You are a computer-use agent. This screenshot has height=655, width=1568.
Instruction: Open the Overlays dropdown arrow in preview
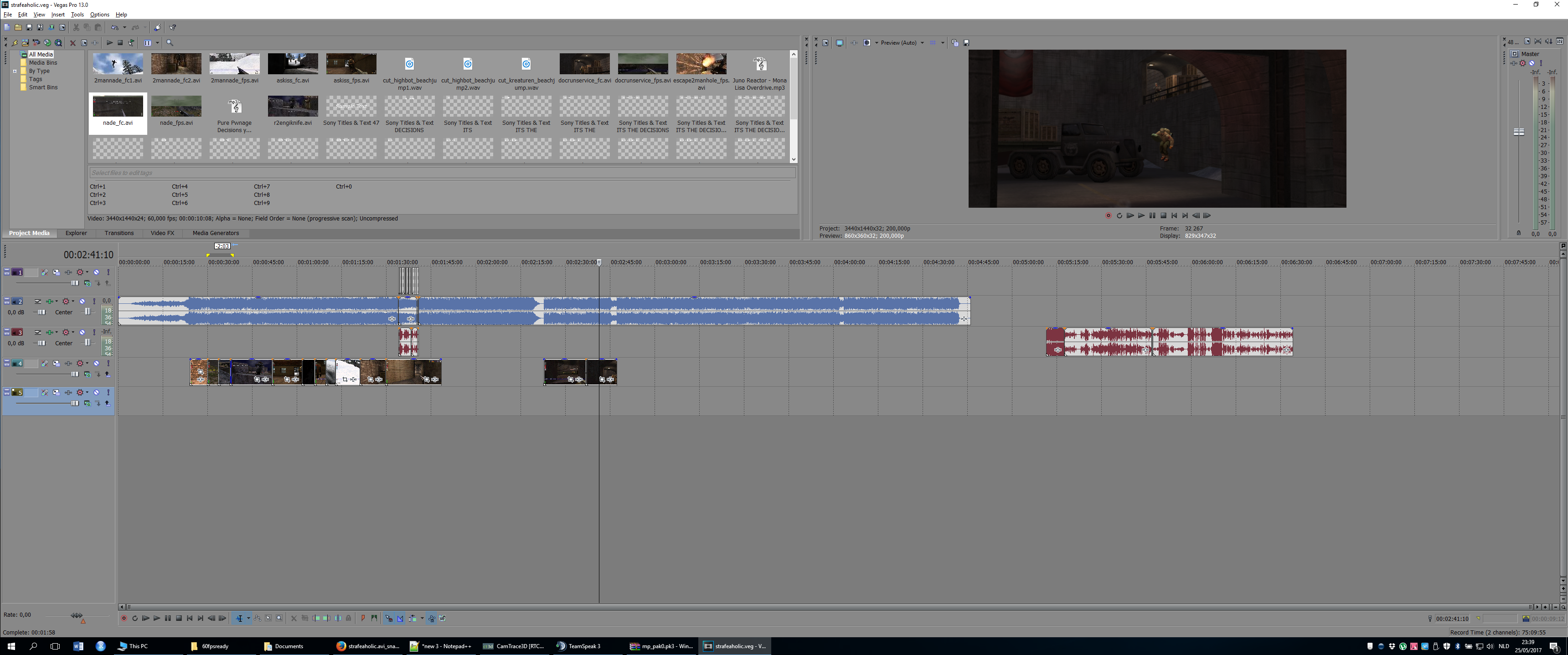[944, 42]
